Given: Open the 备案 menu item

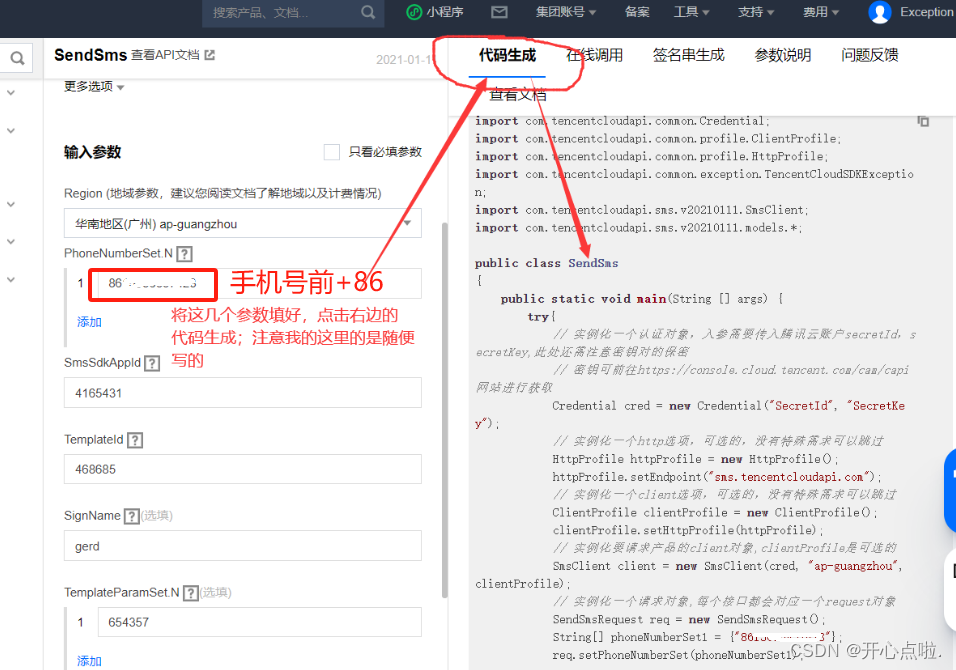Looking at the screenshot, I should [637, 12].
